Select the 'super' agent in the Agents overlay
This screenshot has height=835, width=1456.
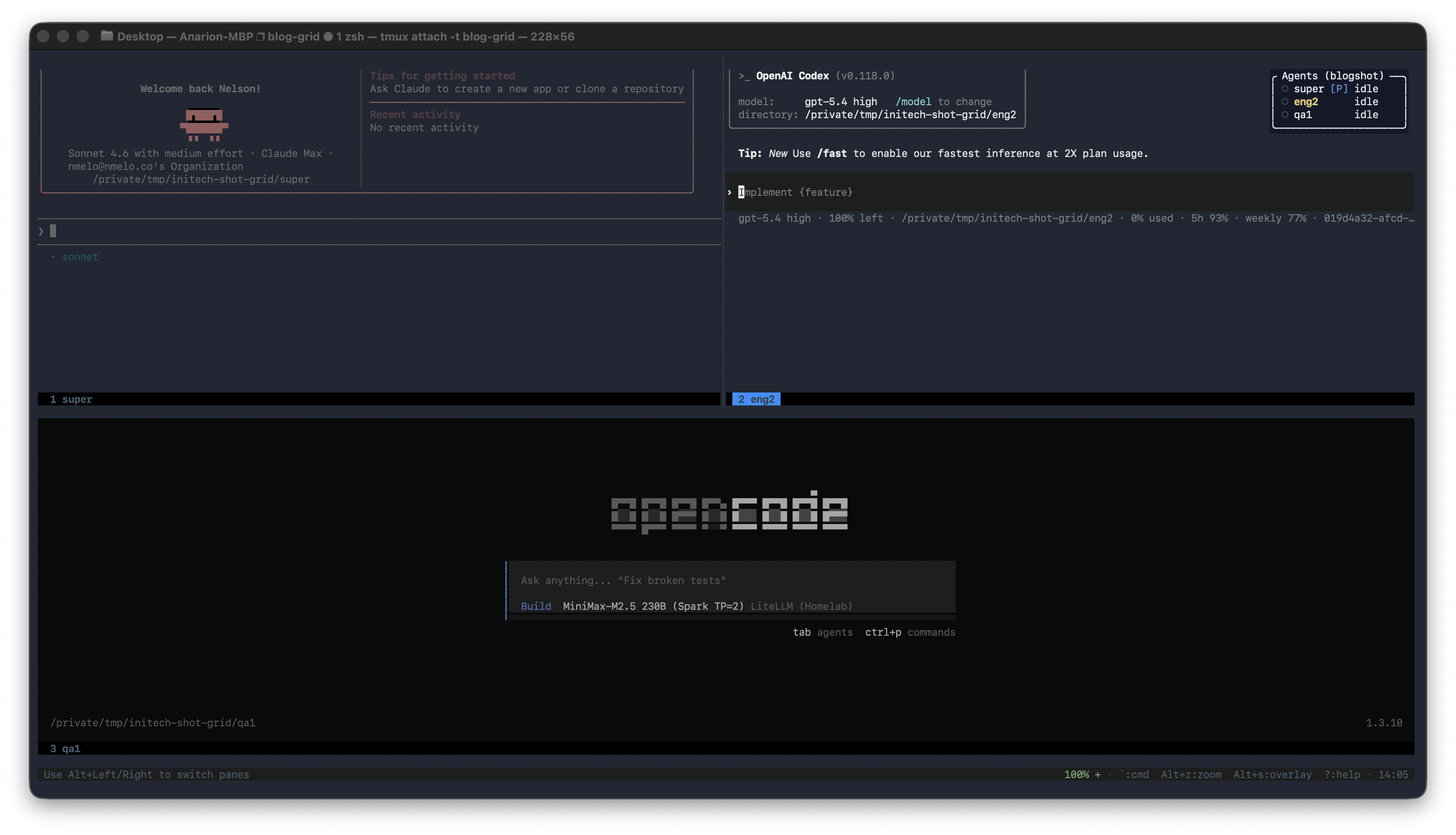pos(1309,89)
